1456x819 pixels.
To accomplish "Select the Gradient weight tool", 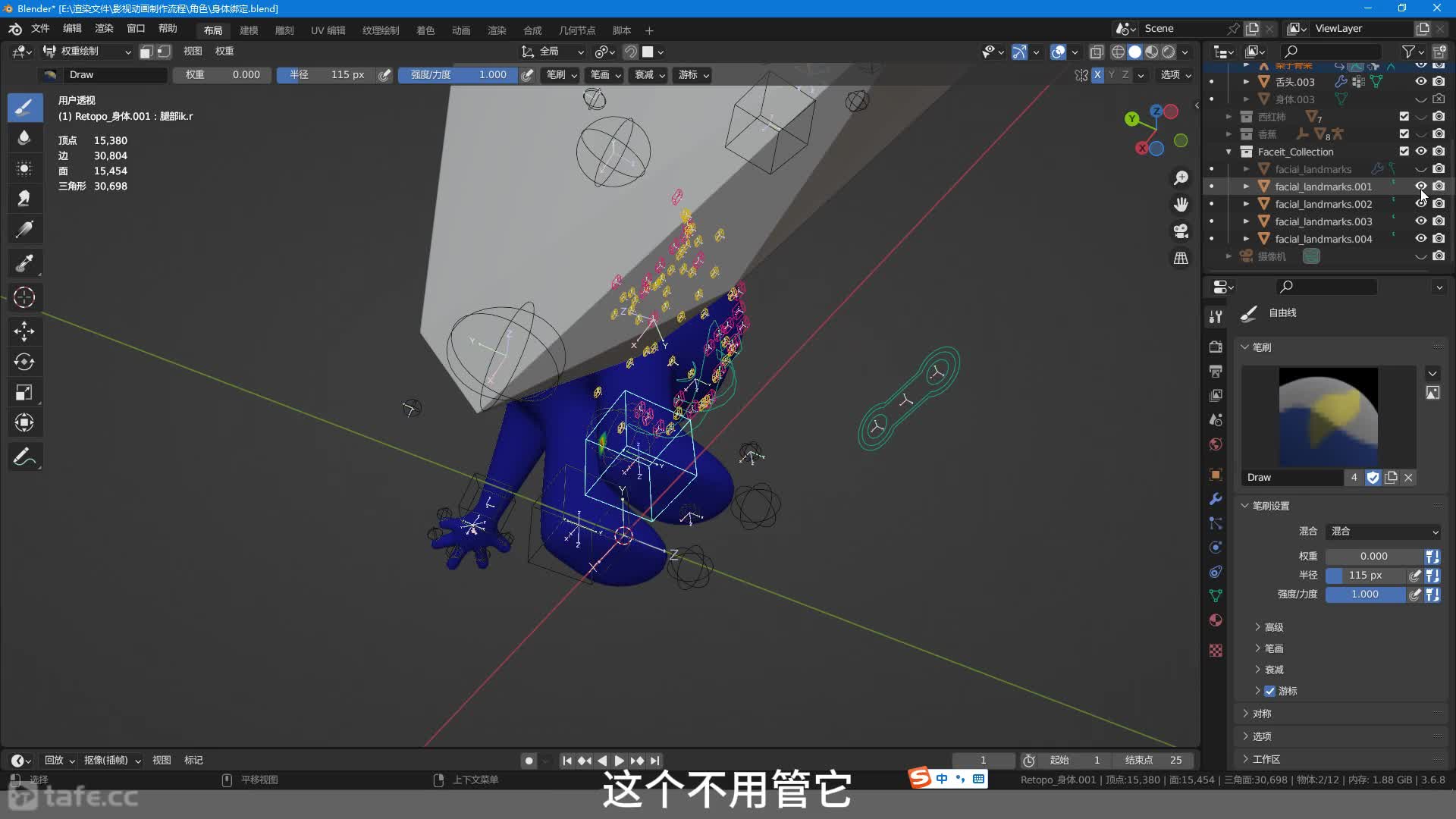I will [x=24, y=228].
